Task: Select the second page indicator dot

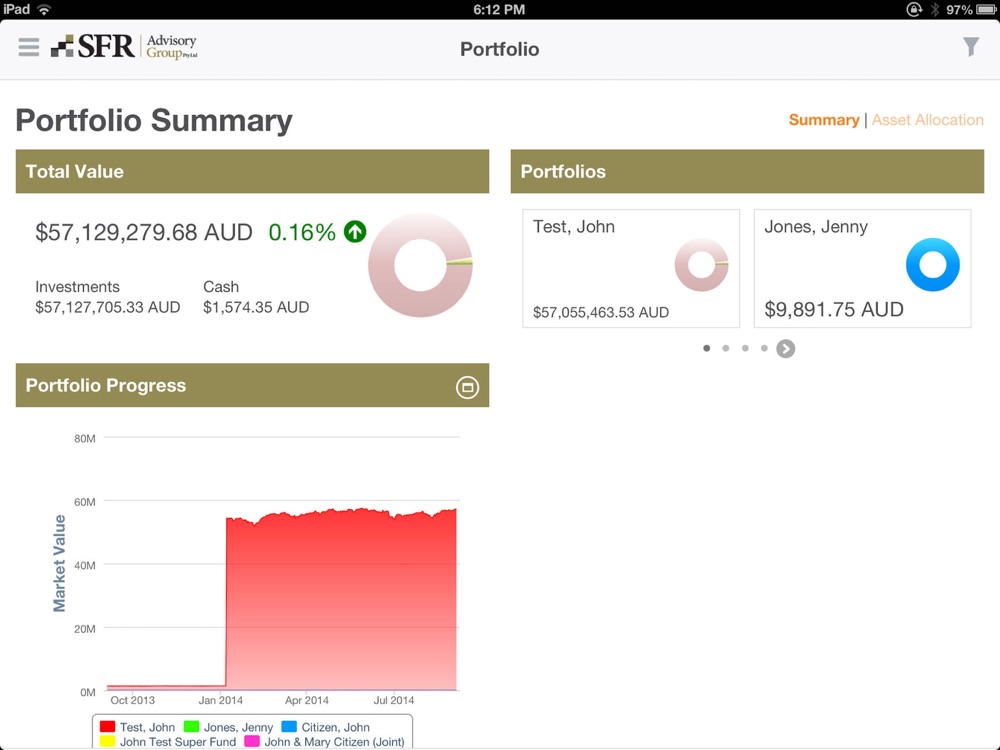Action: pos(726,349)
